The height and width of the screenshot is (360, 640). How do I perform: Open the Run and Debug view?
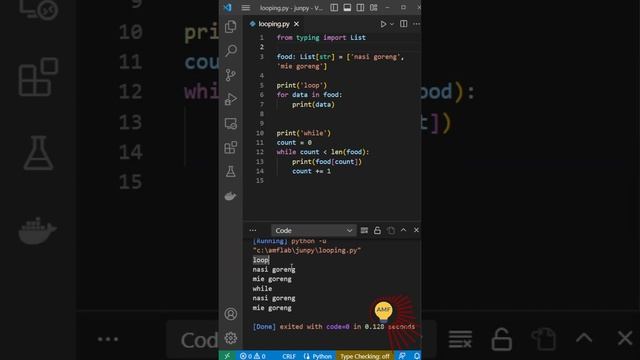pos(231,99)
